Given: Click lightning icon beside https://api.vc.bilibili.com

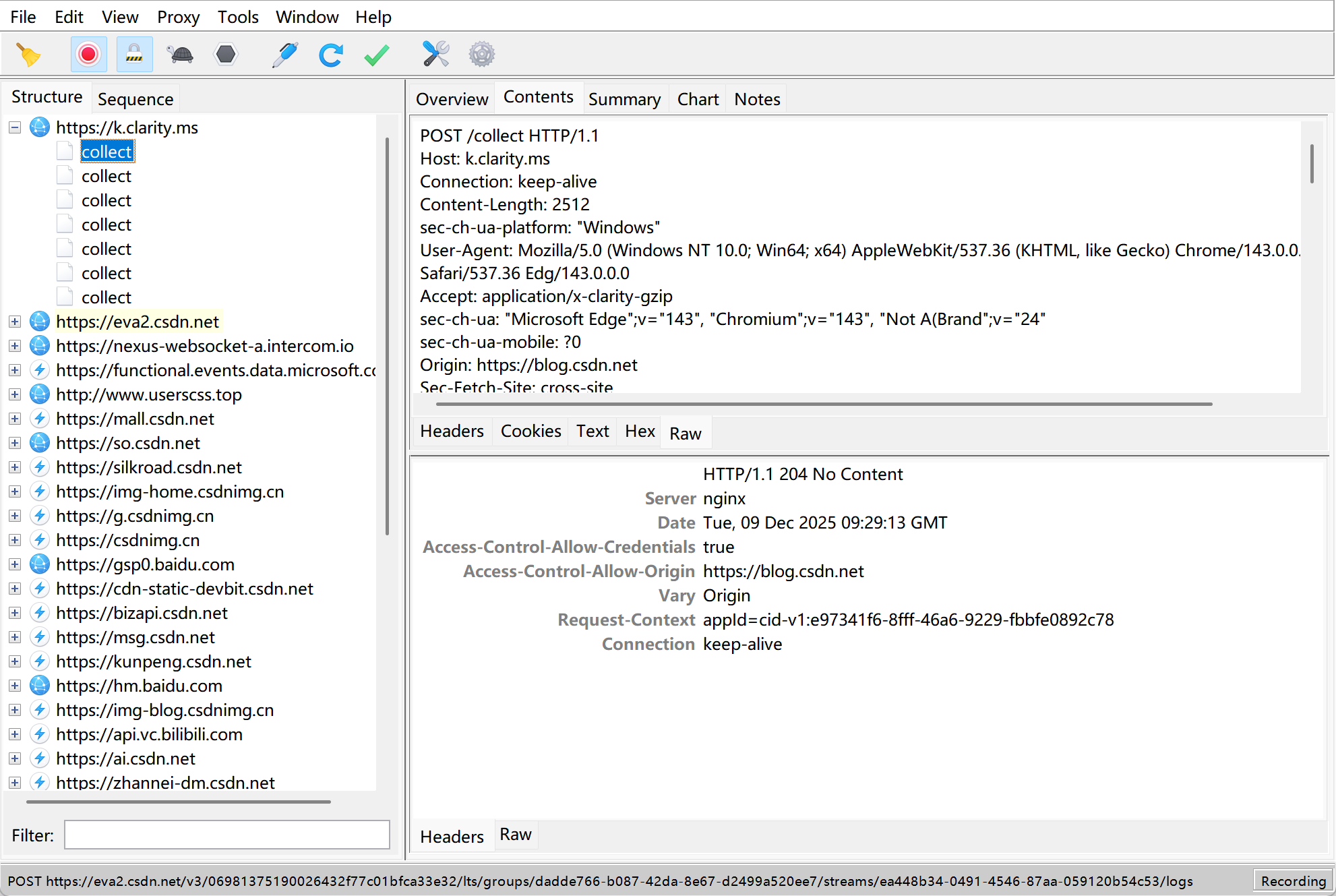Looking at the screenshot, I should [40, 734].
